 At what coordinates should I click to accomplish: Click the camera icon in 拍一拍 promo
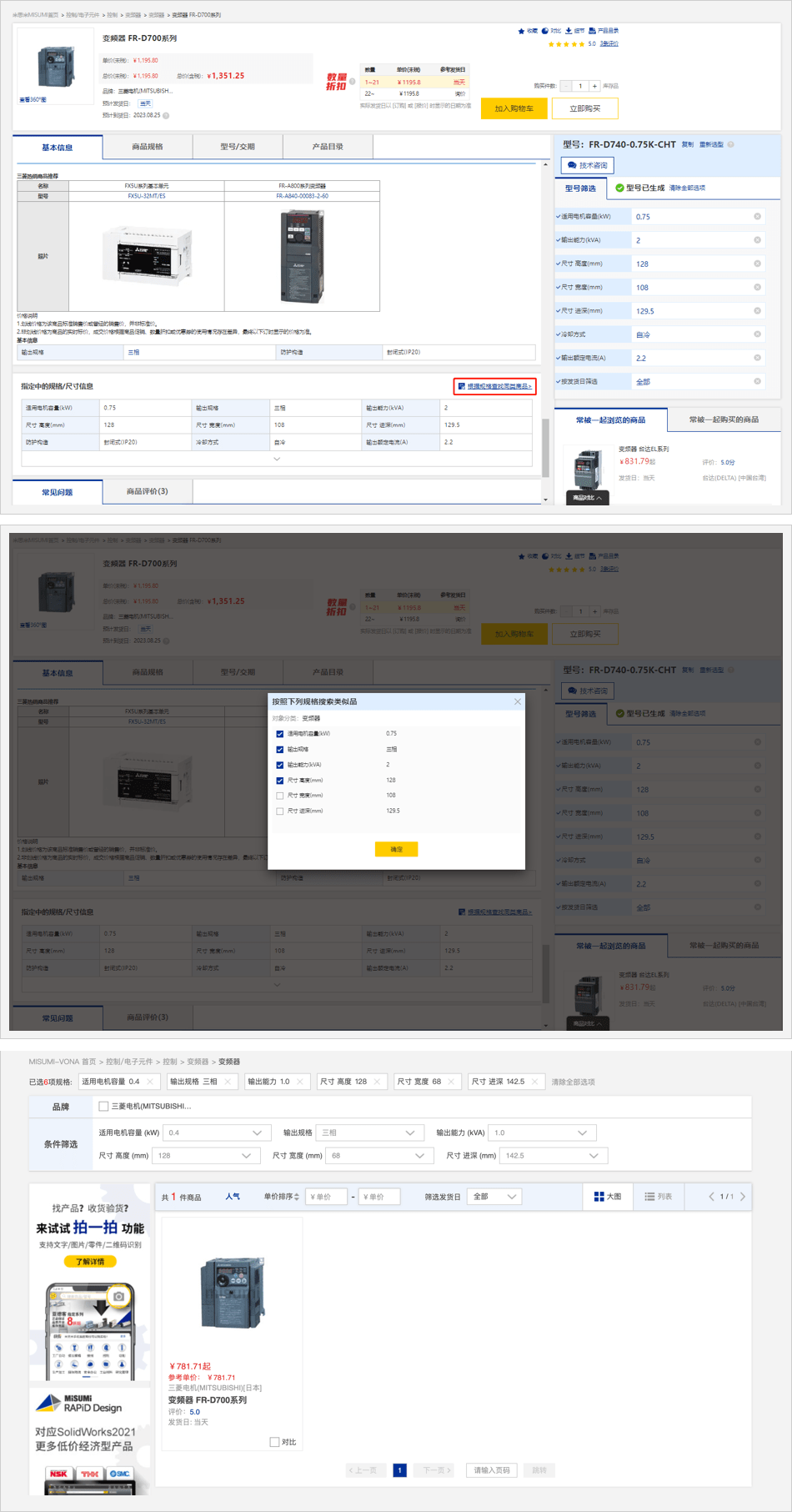click(x=118, y=1296)
